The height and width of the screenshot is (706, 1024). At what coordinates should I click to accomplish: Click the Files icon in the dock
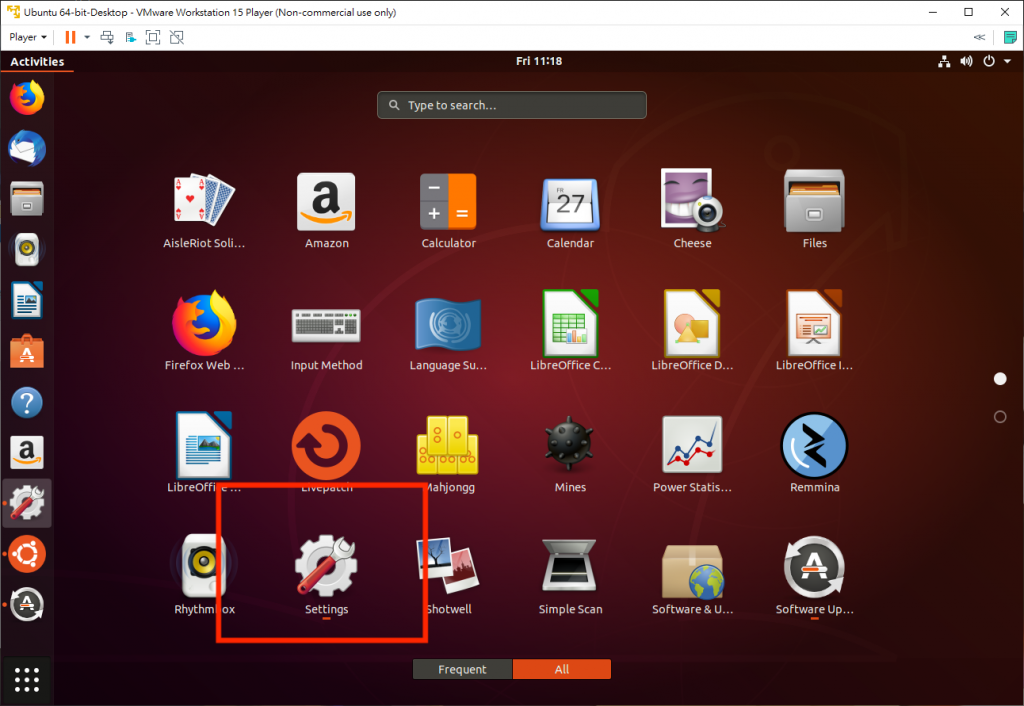pyautogui.click(x=27, y=199)
